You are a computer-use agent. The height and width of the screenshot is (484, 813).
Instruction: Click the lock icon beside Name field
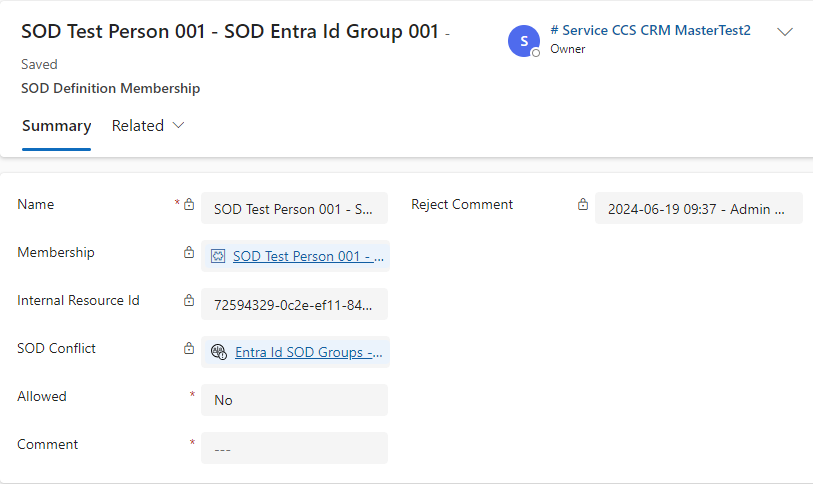189,205
